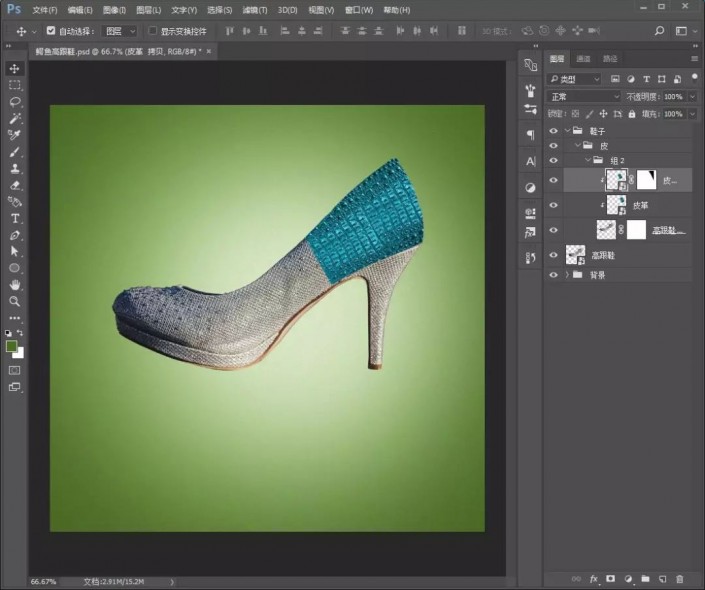Select the Ellipse shape tool
Screen dimensions: 705x590
click(14, 268)
